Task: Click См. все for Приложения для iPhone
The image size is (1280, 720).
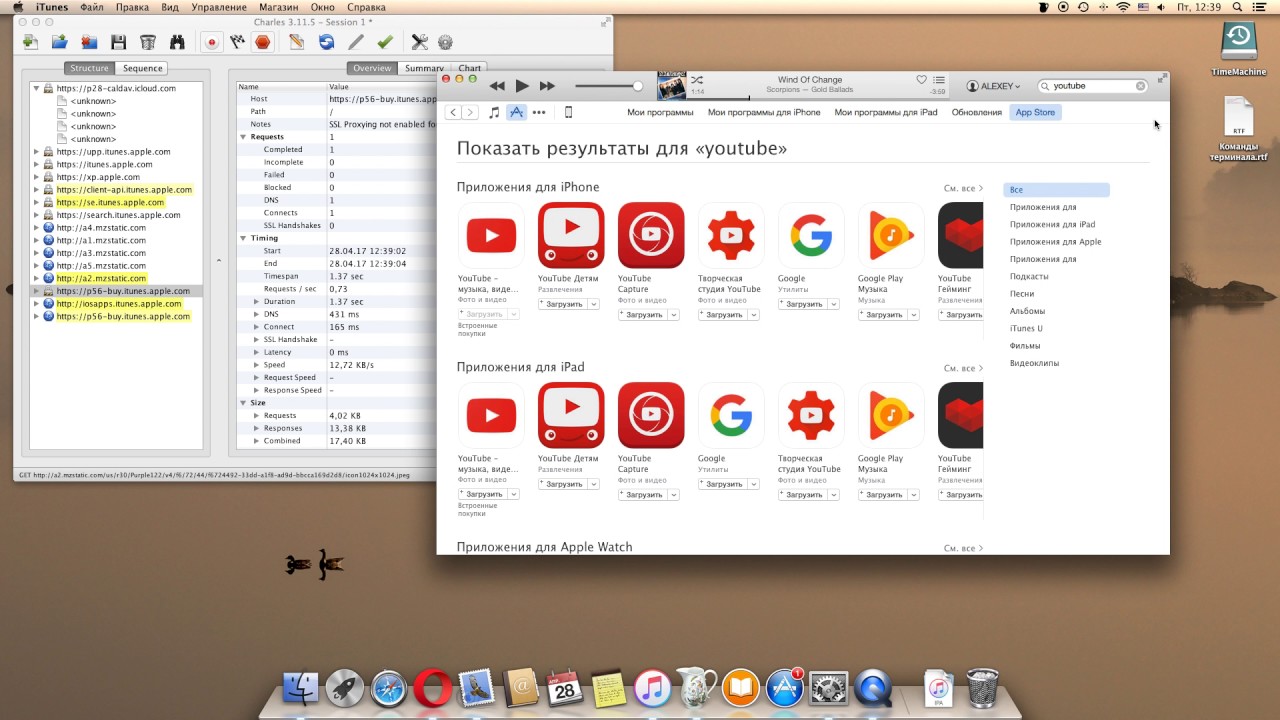Action: (x=963, y=188)
